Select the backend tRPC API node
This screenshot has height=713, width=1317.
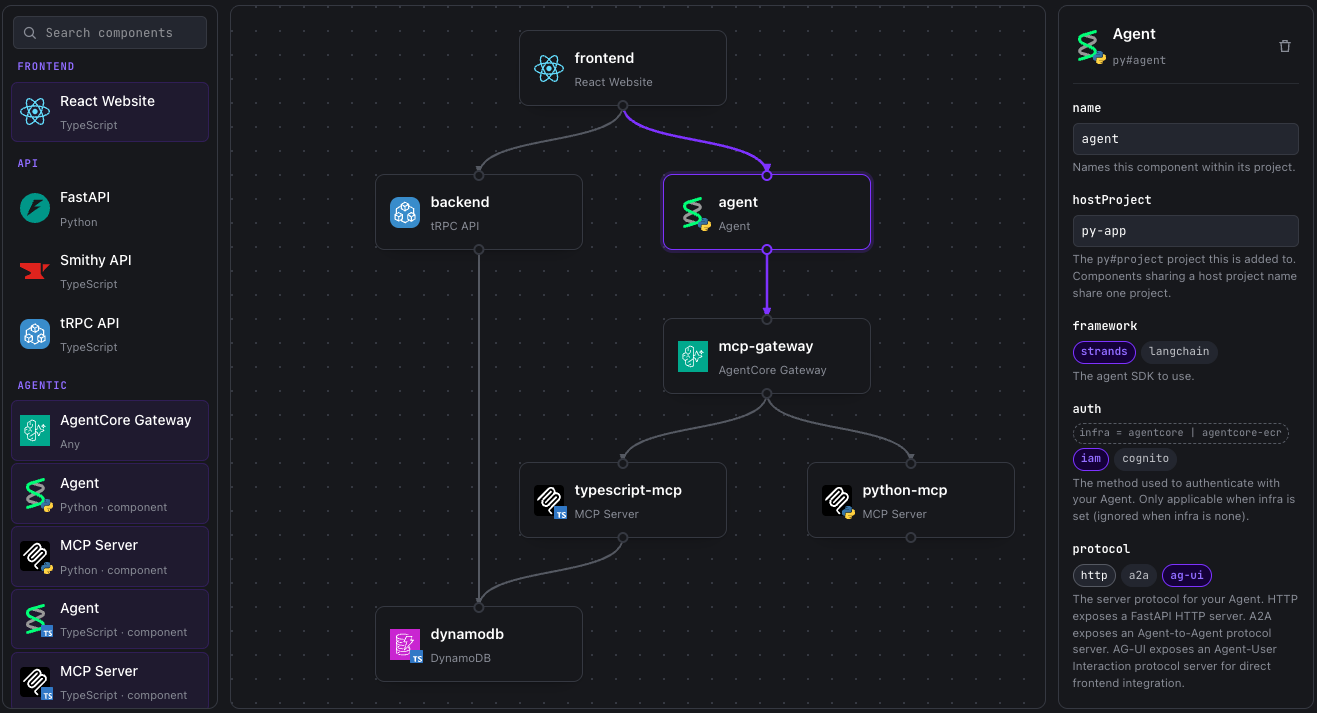(x=479, y=212)
